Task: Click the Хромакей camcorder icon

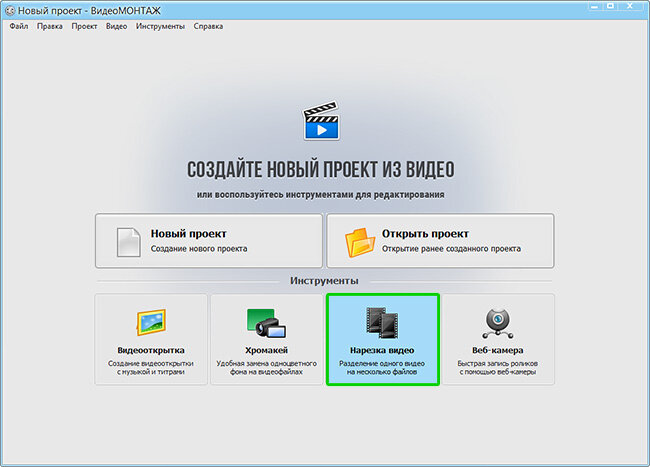Action: click(x=267, y=323)
